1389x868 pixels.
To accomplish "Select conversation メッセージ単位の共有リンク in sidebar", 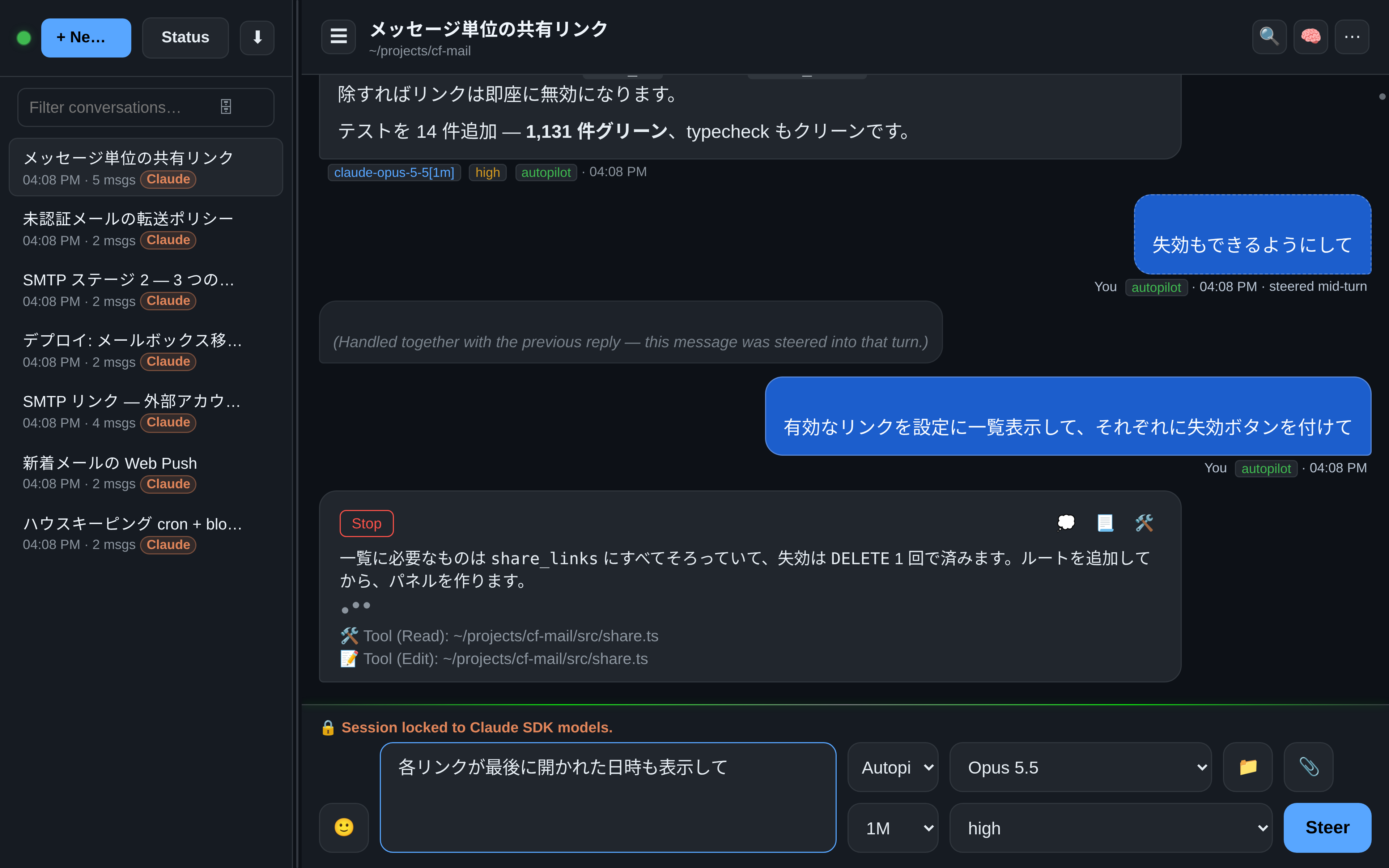I will [x=146, y=167].
